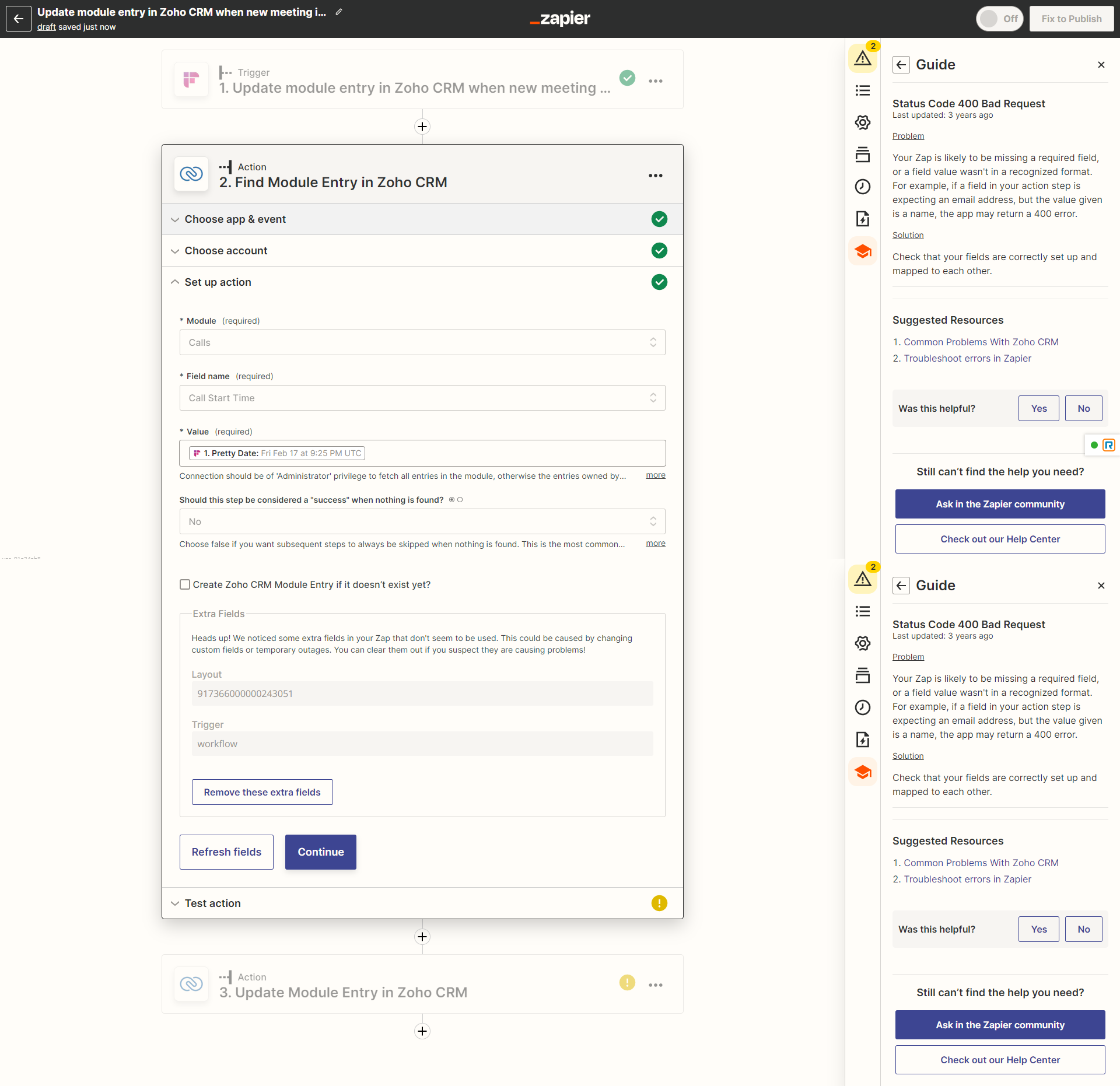The height and width of the screenshot is (1086, 1120).
Task: Answer Yes to lower Was this helpful
Action: point(1039,929)
